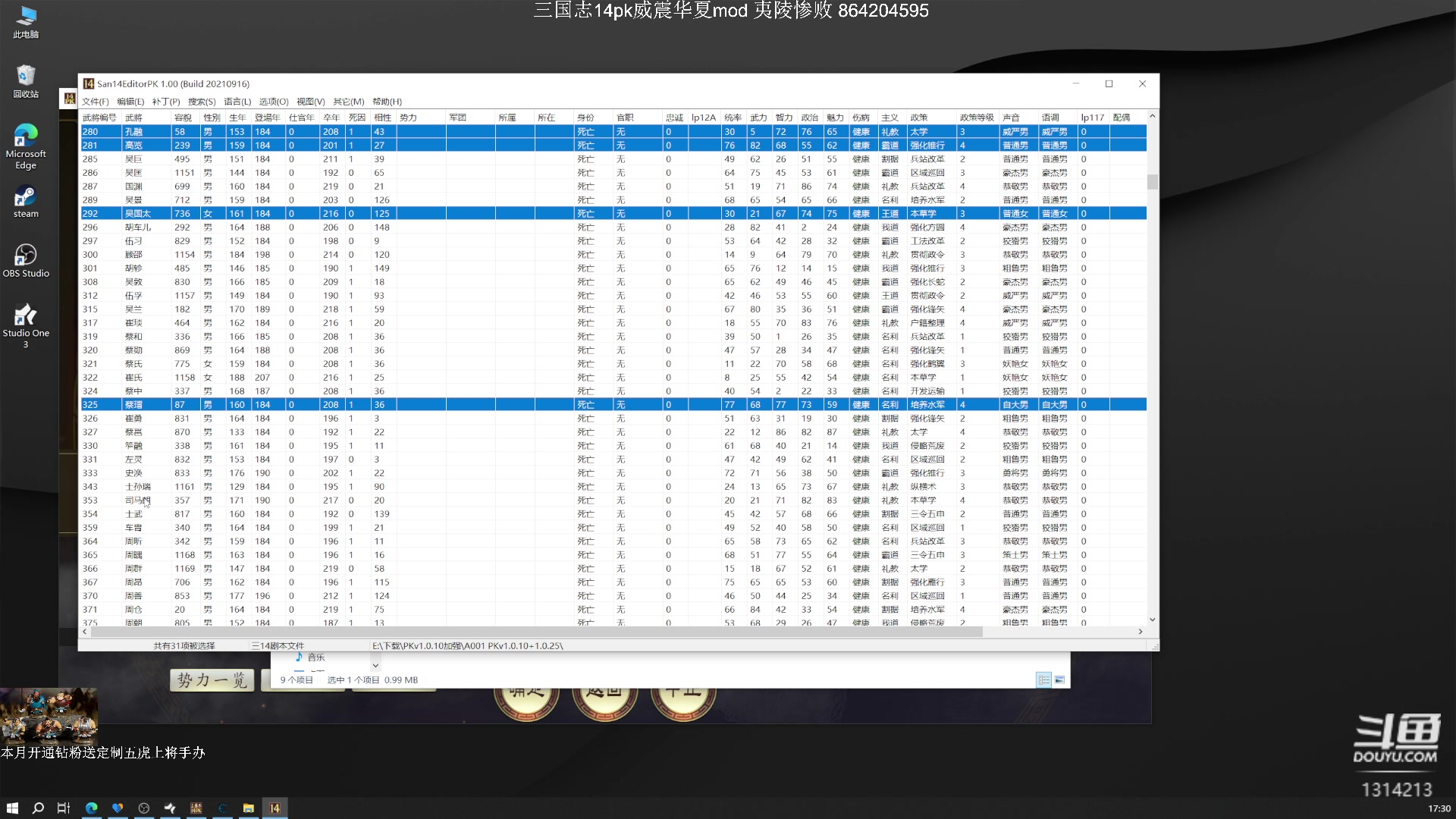Click the E:\下载 file path in status bar
Viewport: 1456px width, 819px height.
[467, 646]
